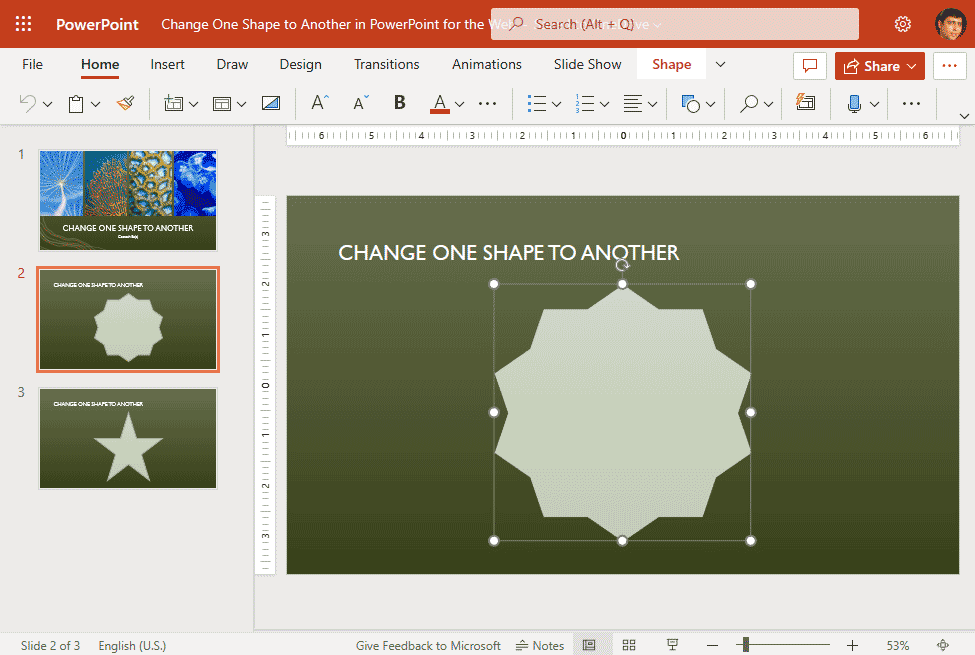The image size is (975, 655).
Task: Open the New Slide dropdown arrow
Action: [x=193, y=102]
